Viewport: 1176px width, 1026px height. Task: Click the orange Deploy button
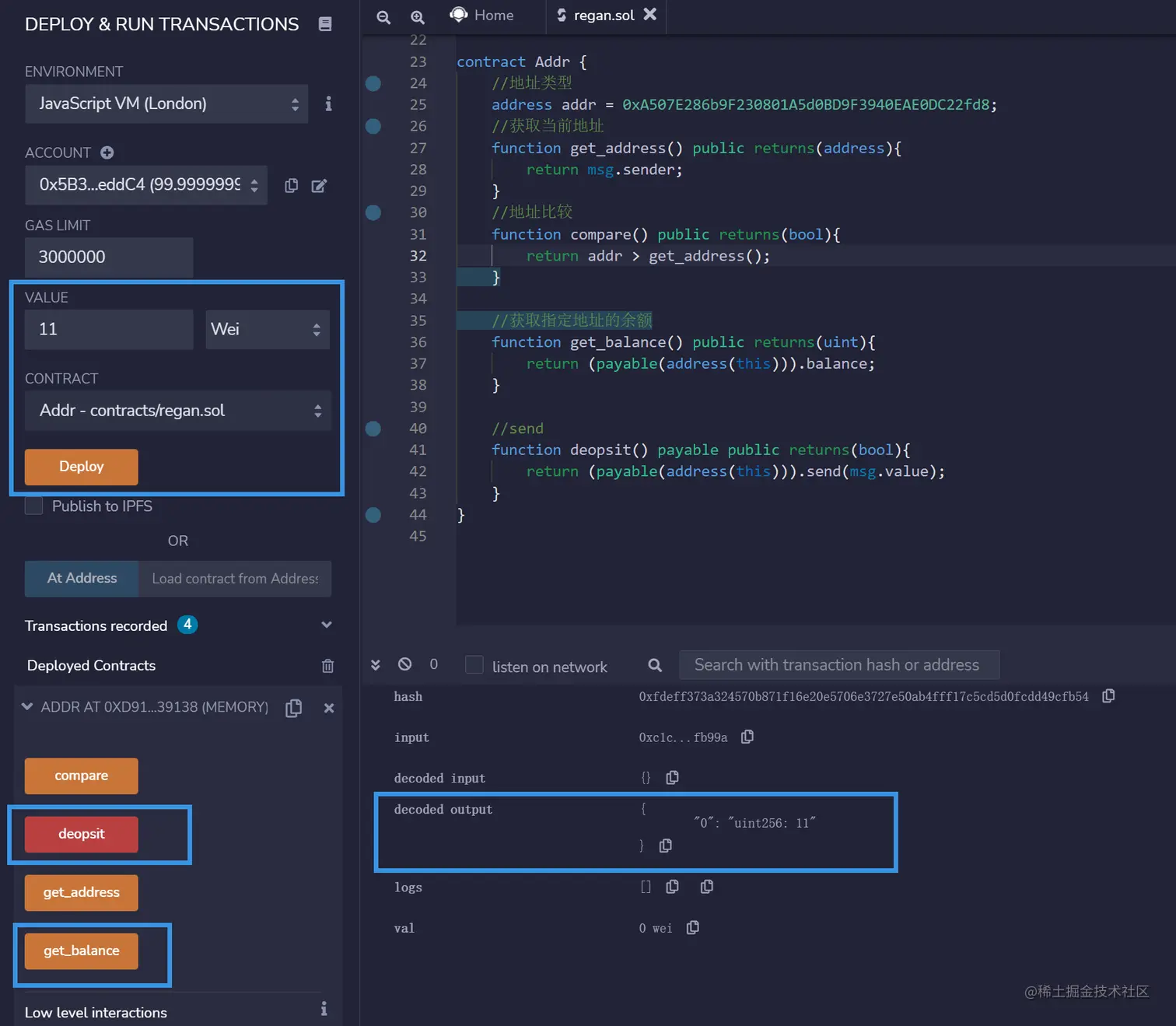pyautogui.click(x=82, y=467)
